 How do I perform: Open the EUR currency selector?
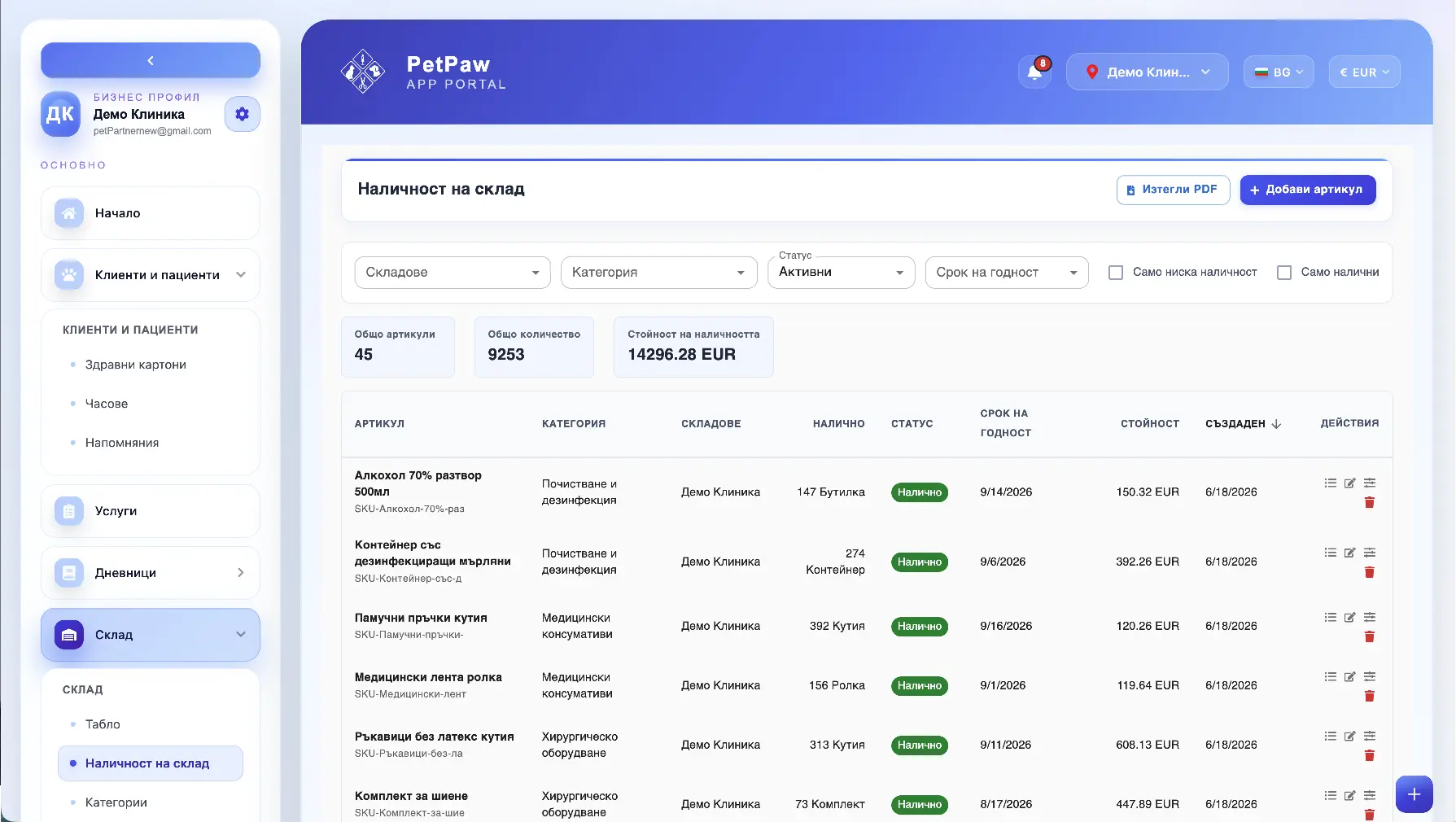[x=1365, y=72]
